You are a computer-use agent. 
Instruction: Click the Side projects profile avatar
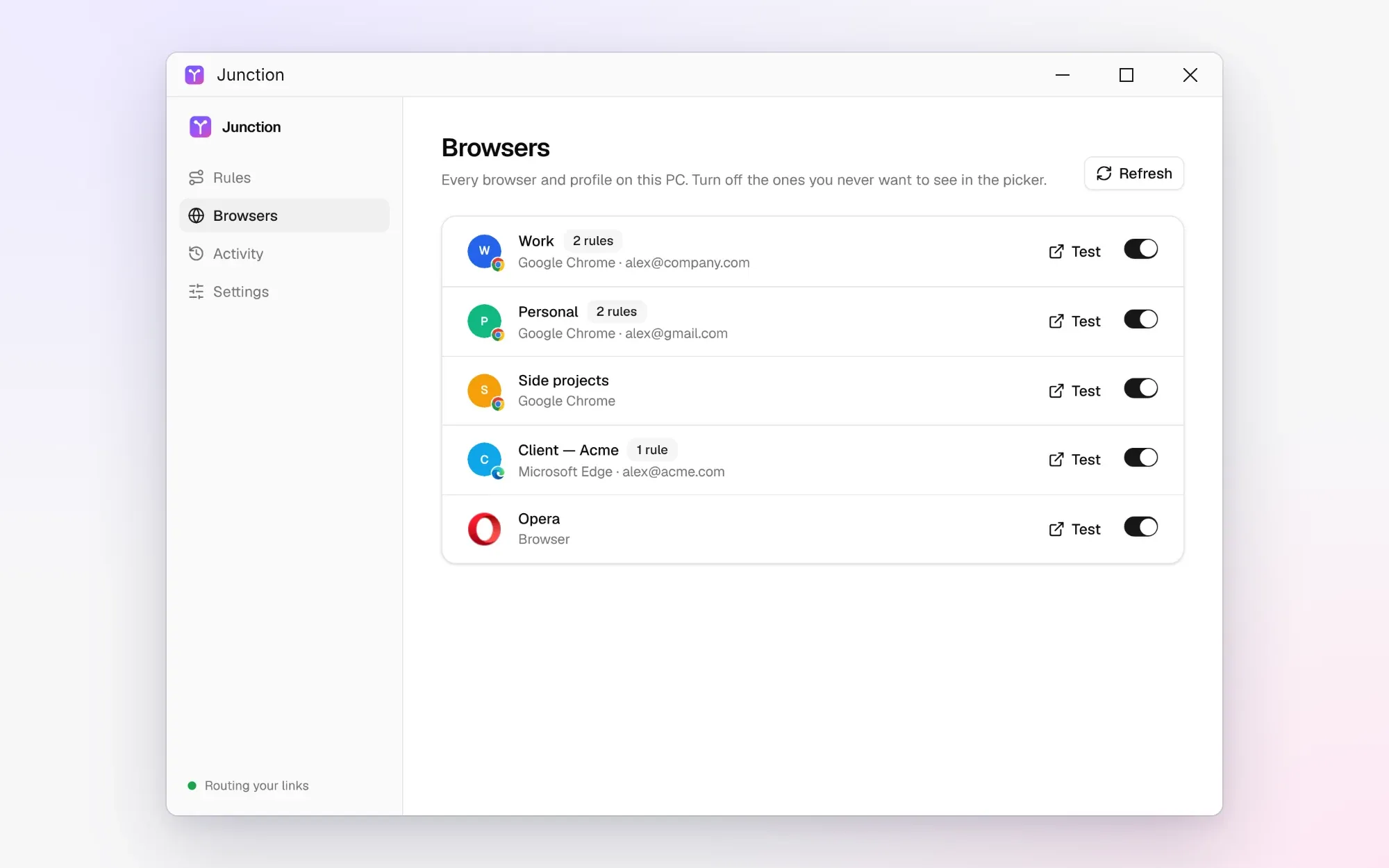click(x=485, y=391)
